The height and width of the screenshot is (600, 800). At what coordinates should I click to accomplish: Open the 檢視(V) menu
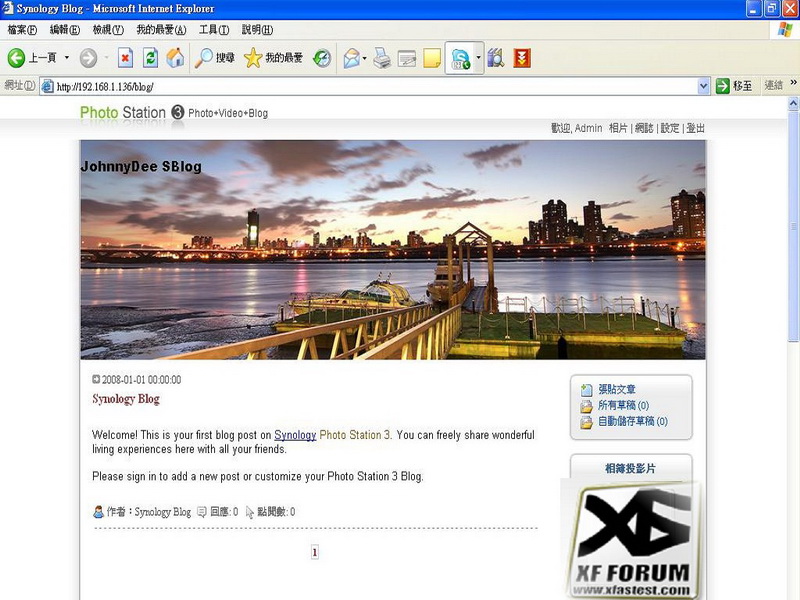tap(108, 30)
